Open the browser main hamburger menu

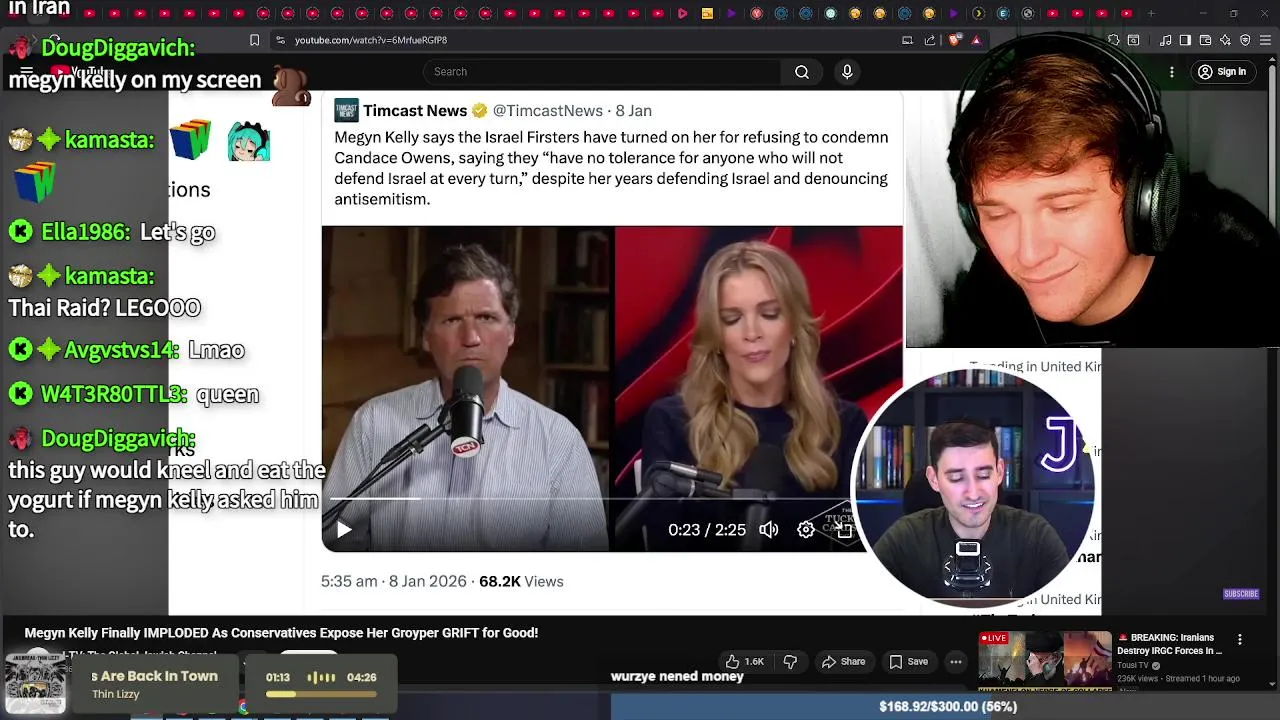[x=1265, y=40]
